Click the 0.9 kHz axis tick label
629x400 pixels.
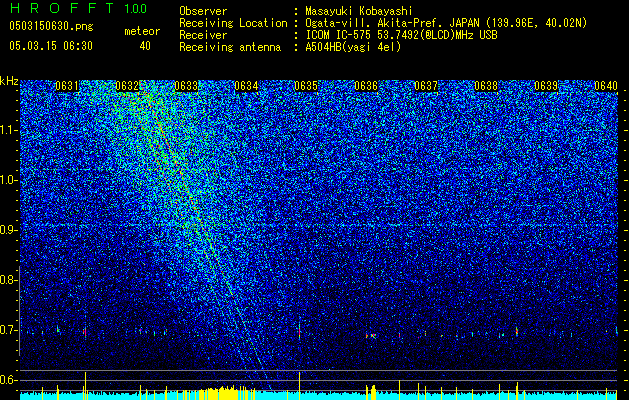coord(7,230)
